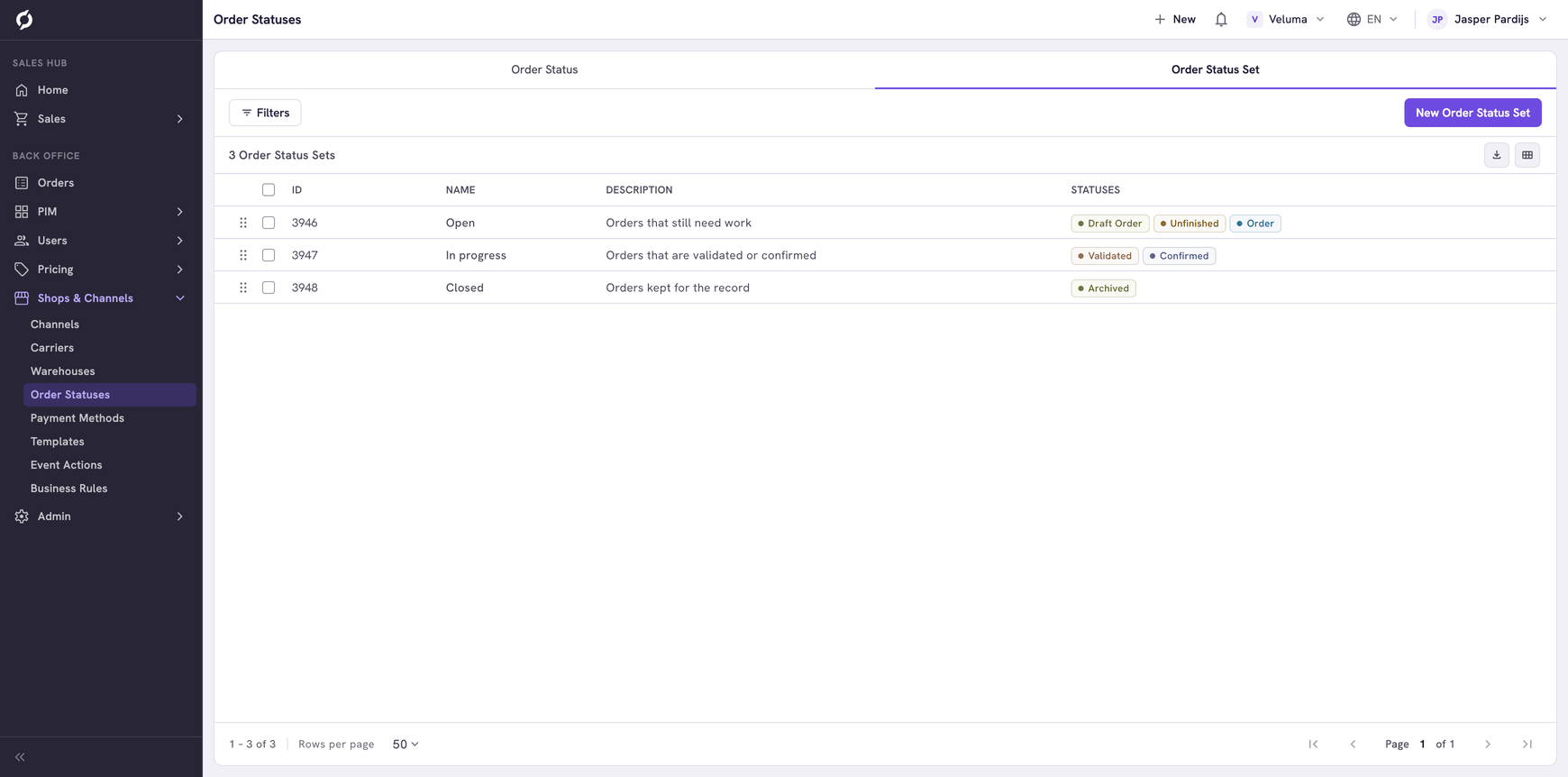Click the New Order Status Set button
The image size is (1568, 777).
click(x=1472, y=113)
